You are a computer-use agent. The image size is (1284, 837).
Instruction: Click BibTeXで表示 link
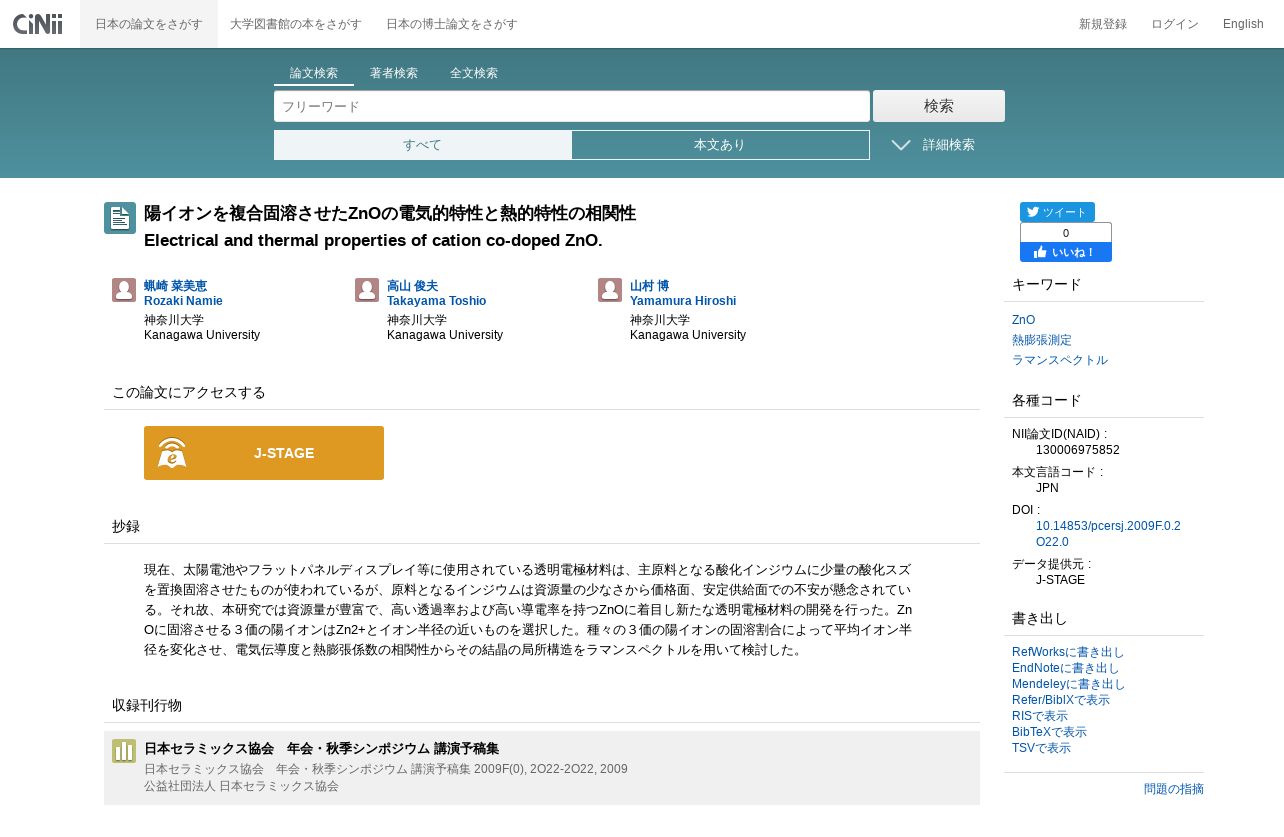(1049, 732)
